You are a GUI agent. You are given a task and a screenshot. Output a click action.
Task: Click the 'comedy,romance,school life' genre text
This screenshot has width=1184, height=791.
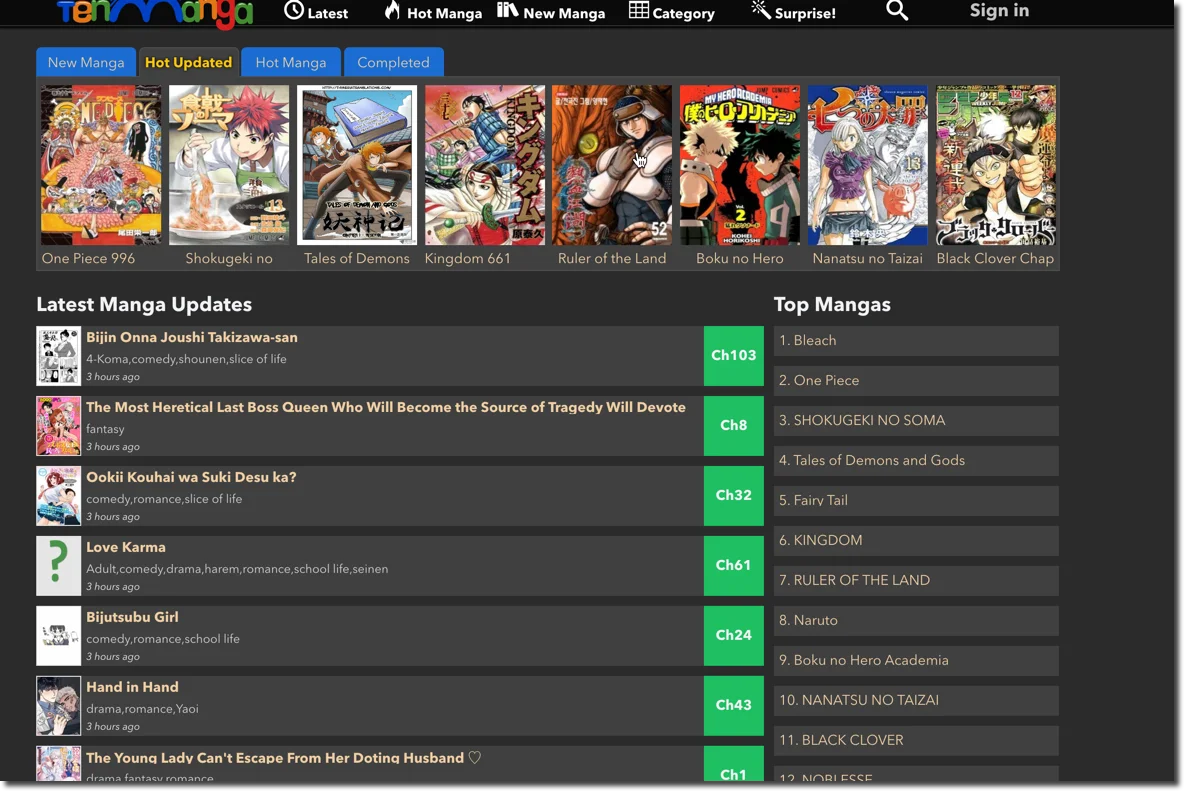(163, 639)
